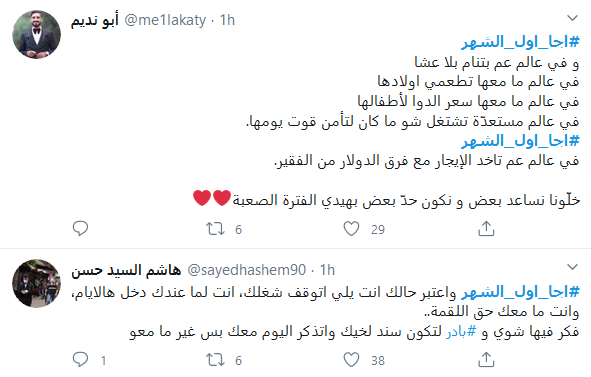Retweet the @me1lakaty tweet
Viewport: 591px width, 377px height.
pos(215,229)
